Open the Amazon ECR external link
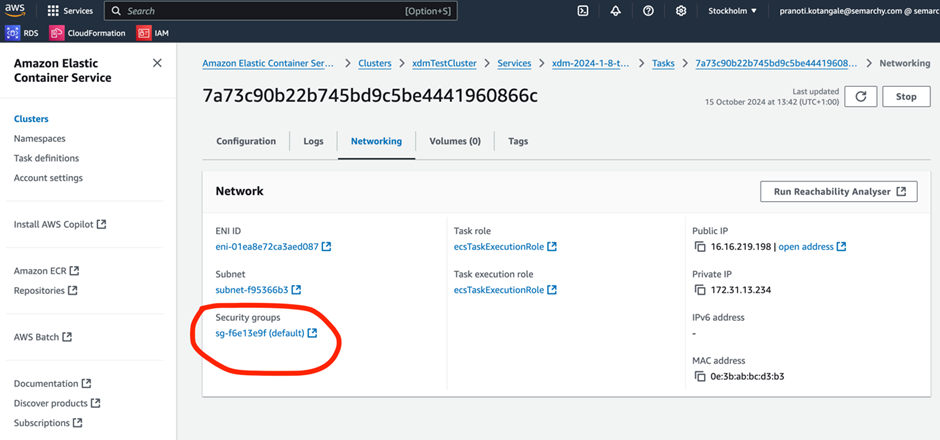The height and width of the screenshot is (440, 940). [x=46, y=271]
